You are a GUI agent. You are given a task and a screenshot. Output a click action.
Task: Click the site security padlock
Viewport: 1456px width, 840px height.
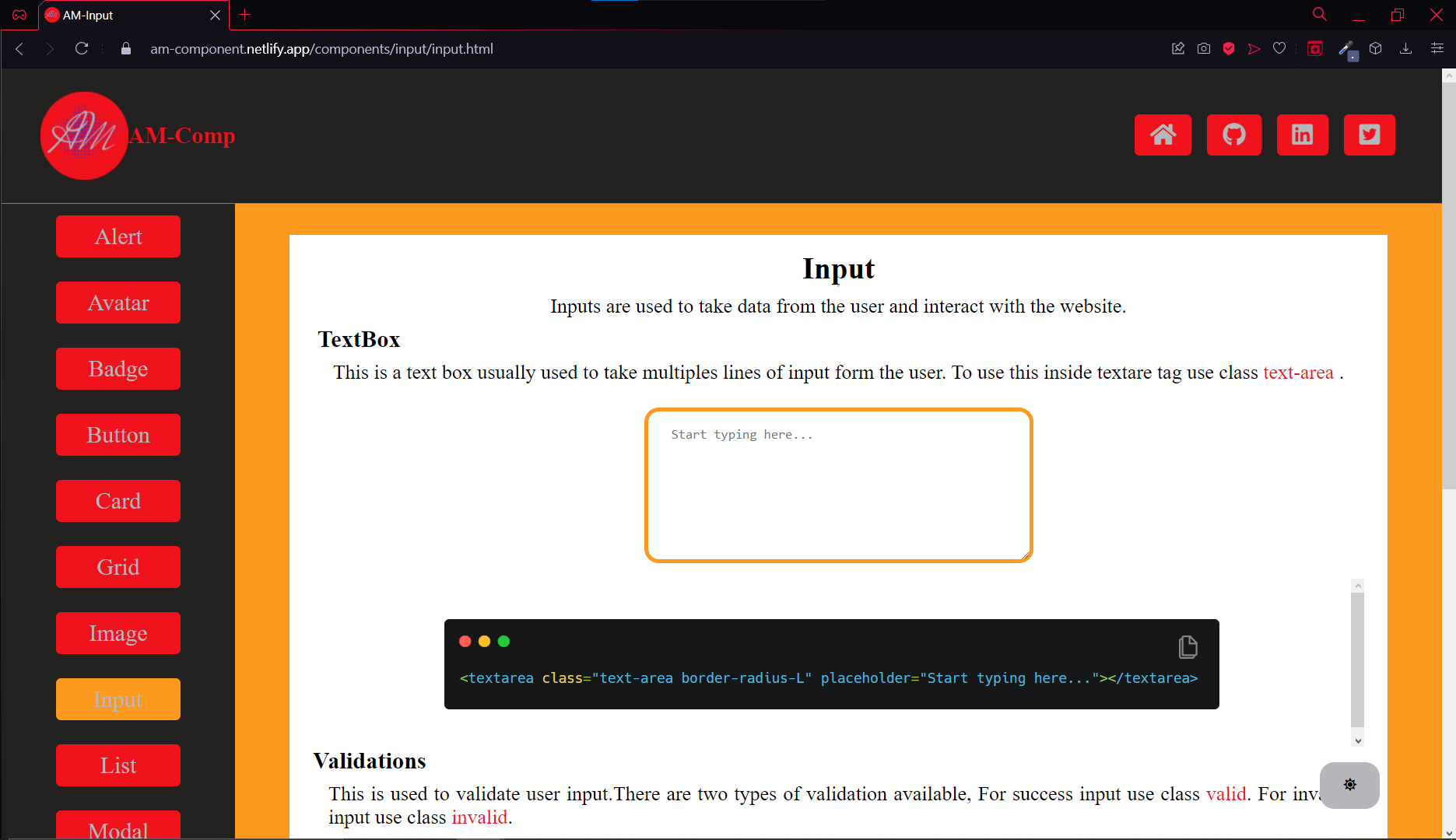[125, 48]
